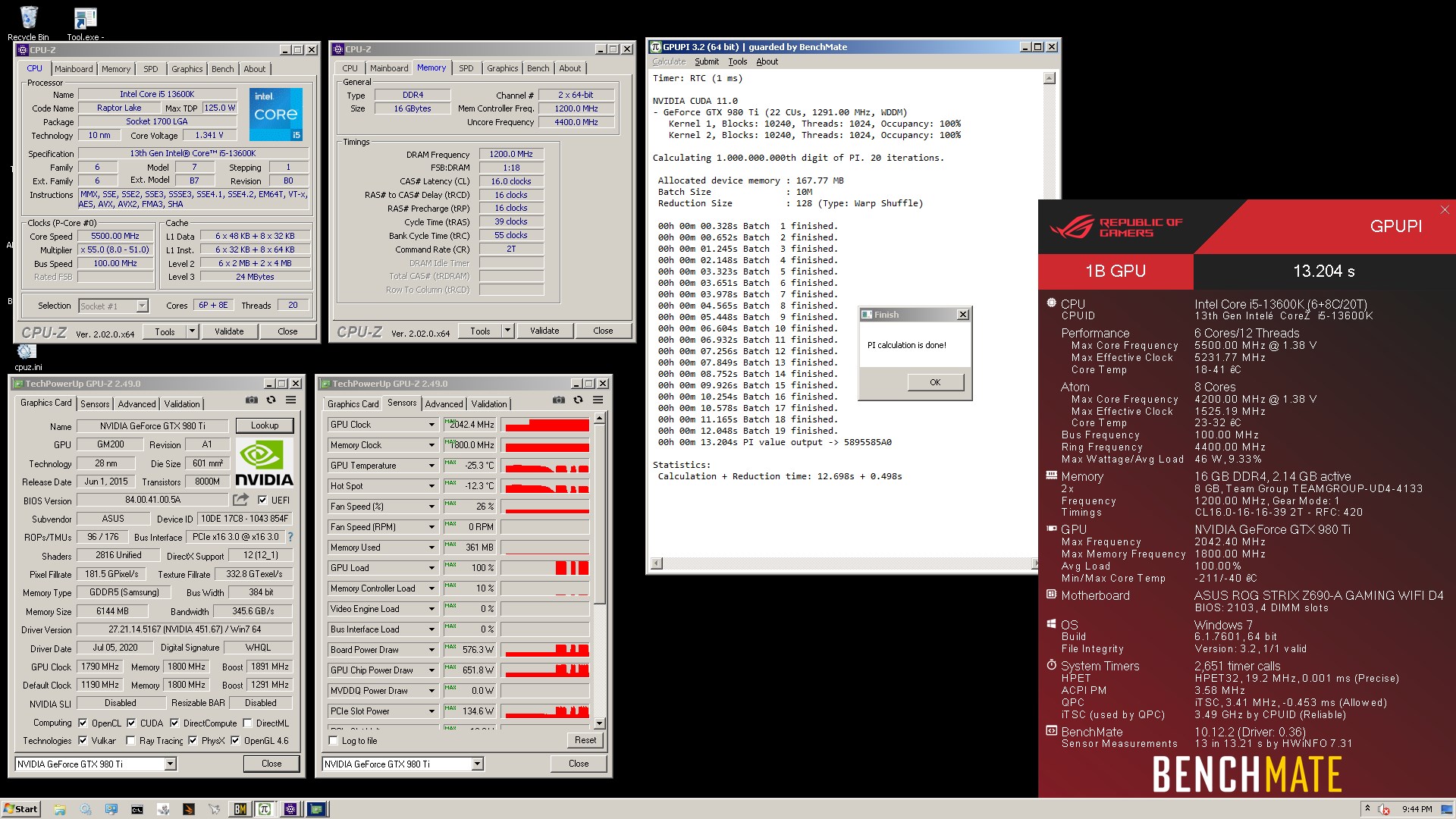Screen dimensions: 1456x819
Task: Toggle the UEFI checkbox
Action: [262, 500]
